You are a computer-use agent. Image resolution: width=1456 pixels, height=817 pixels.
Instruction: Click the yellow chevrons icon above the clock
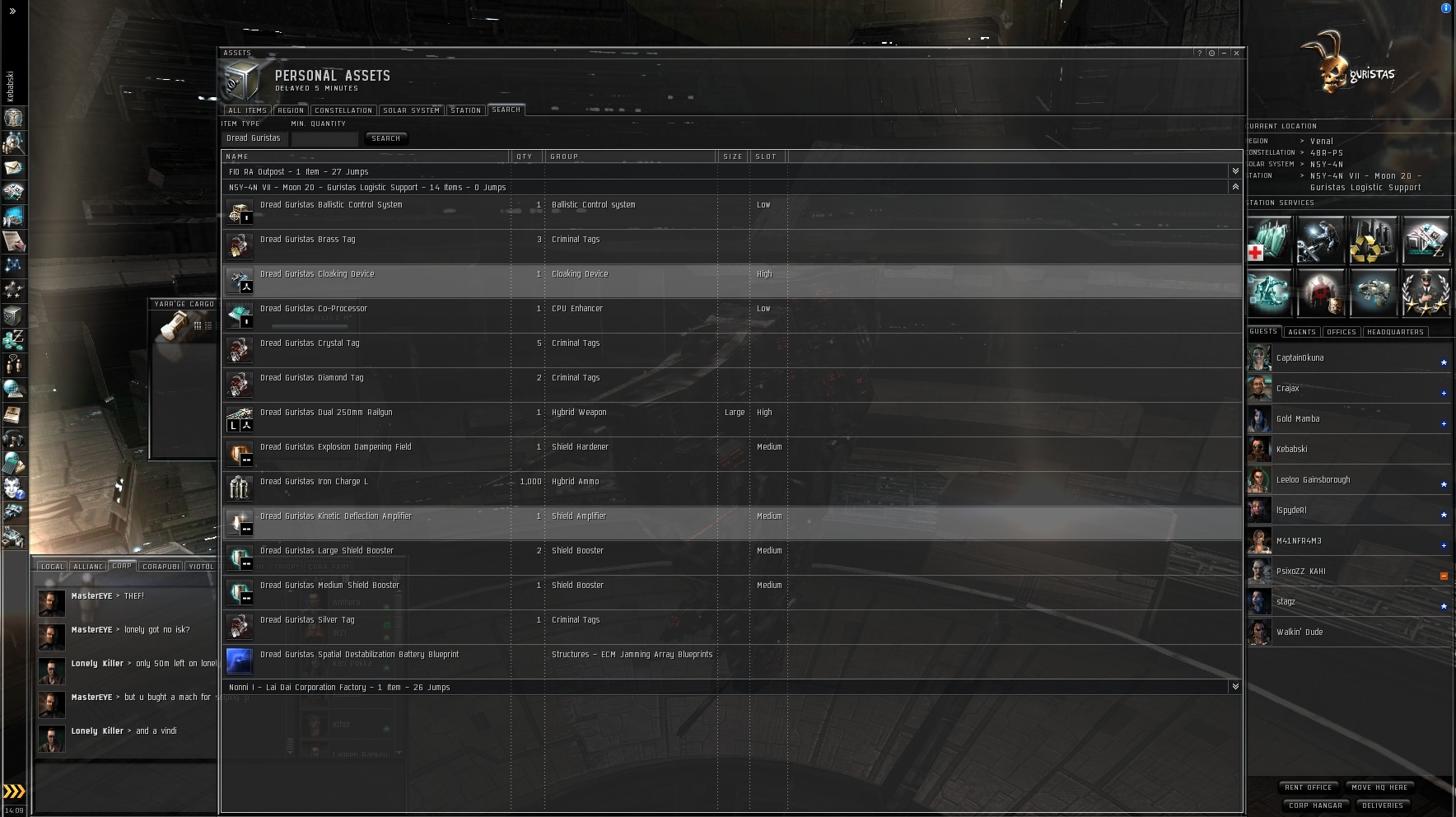coord(14,791)
